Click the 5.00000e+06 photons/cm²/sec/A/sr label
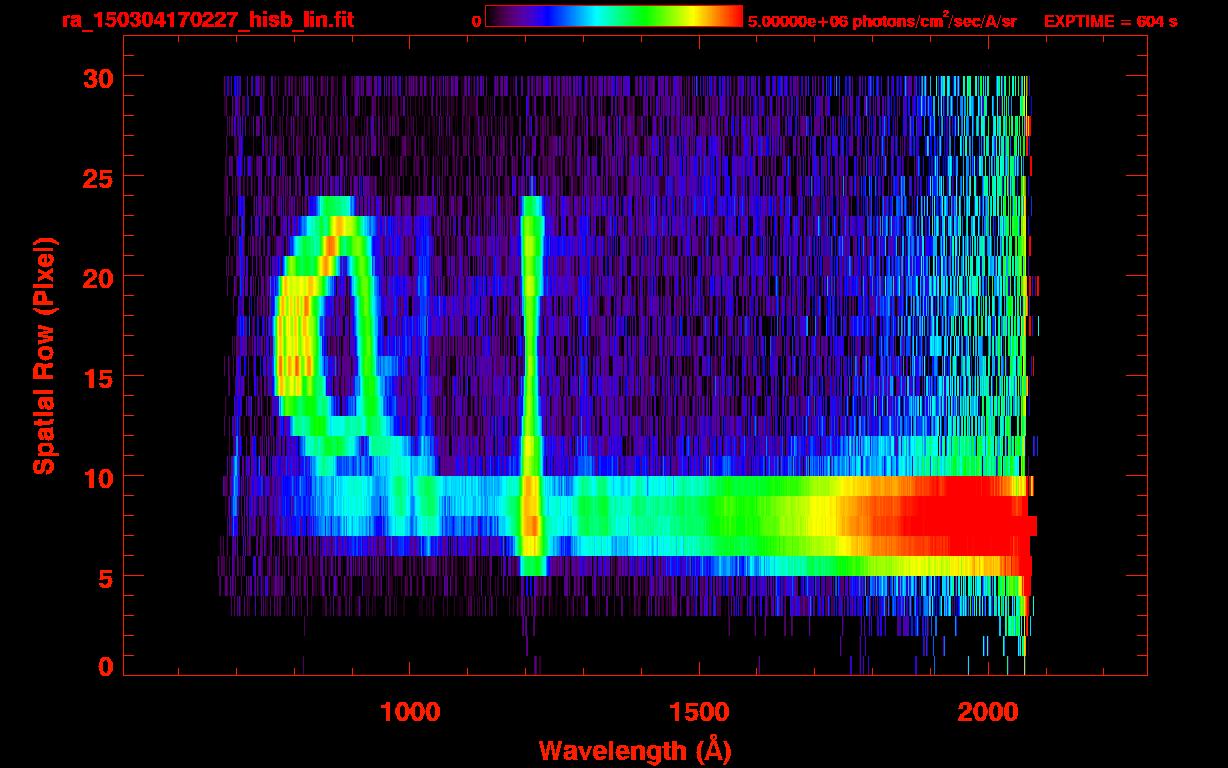1228x768 pixels. click(882, 20)
